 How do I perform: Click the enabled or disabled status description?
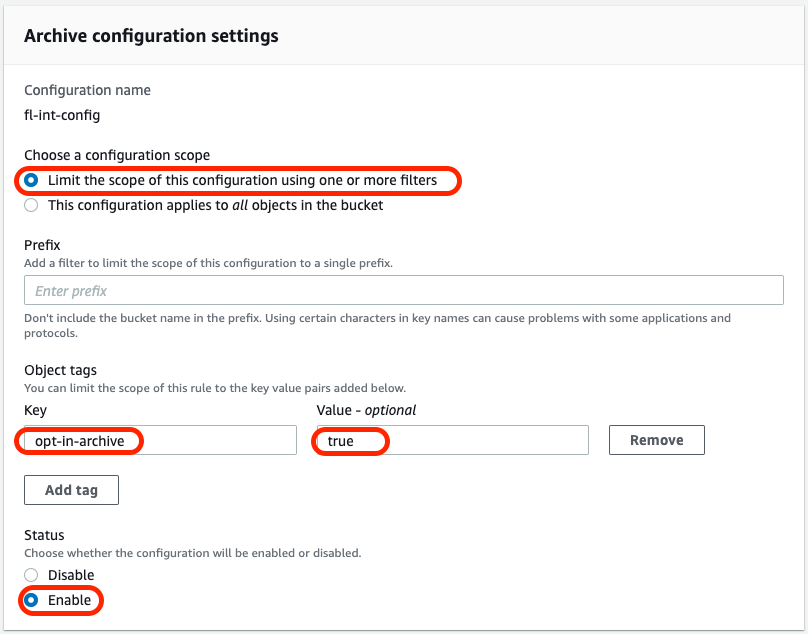[192, 553]
